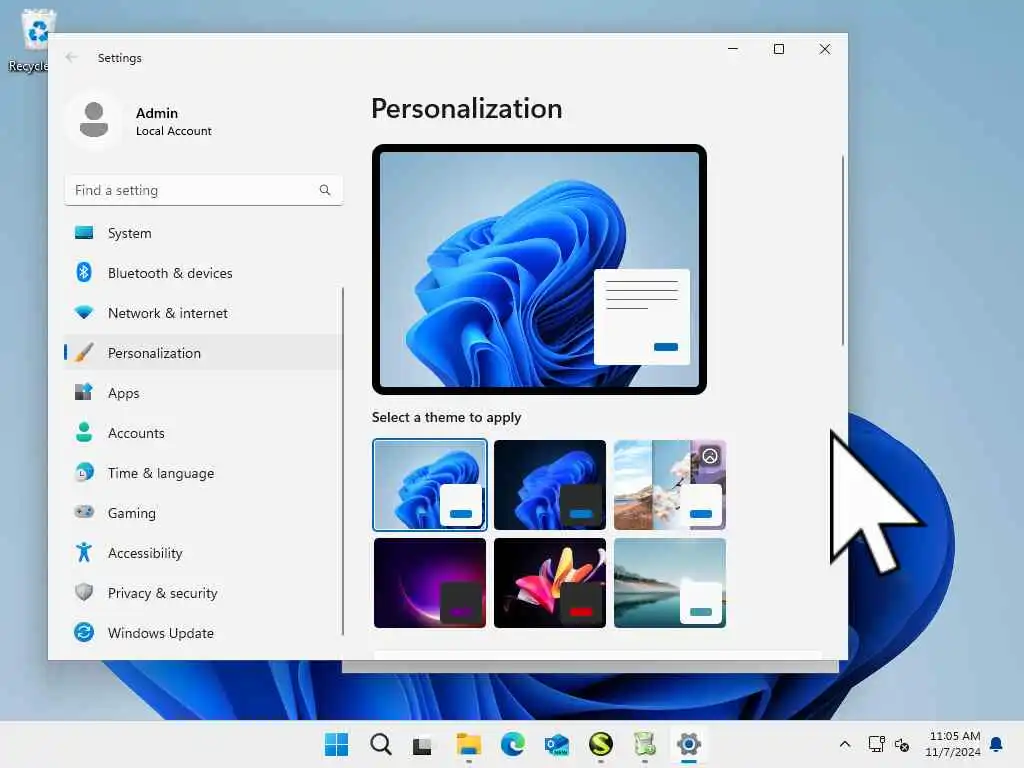
Task: Show hidden tray icons chevron
Action: click(844, 744)
